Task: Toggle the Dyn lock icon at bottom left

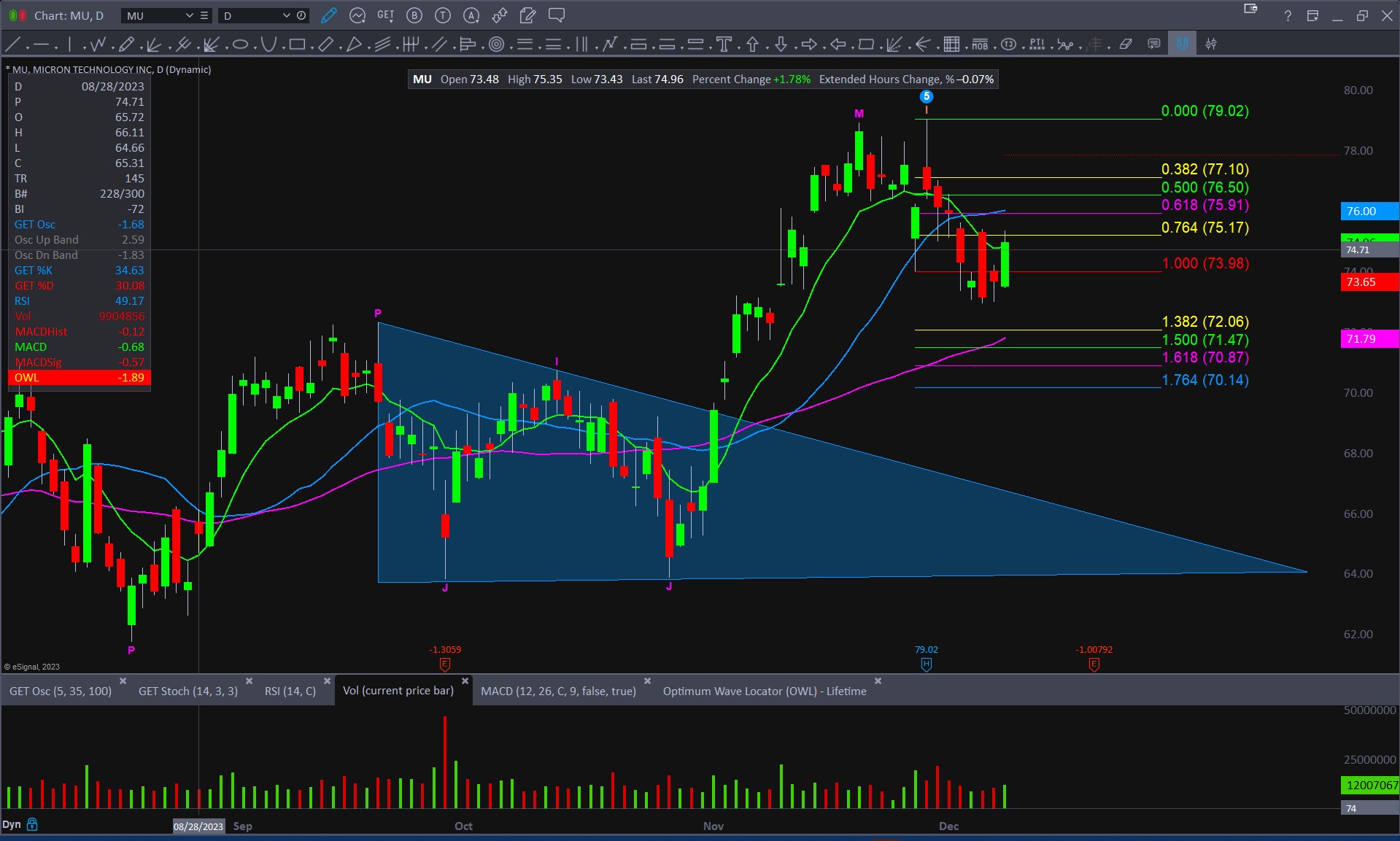Action: coord(32,824)
